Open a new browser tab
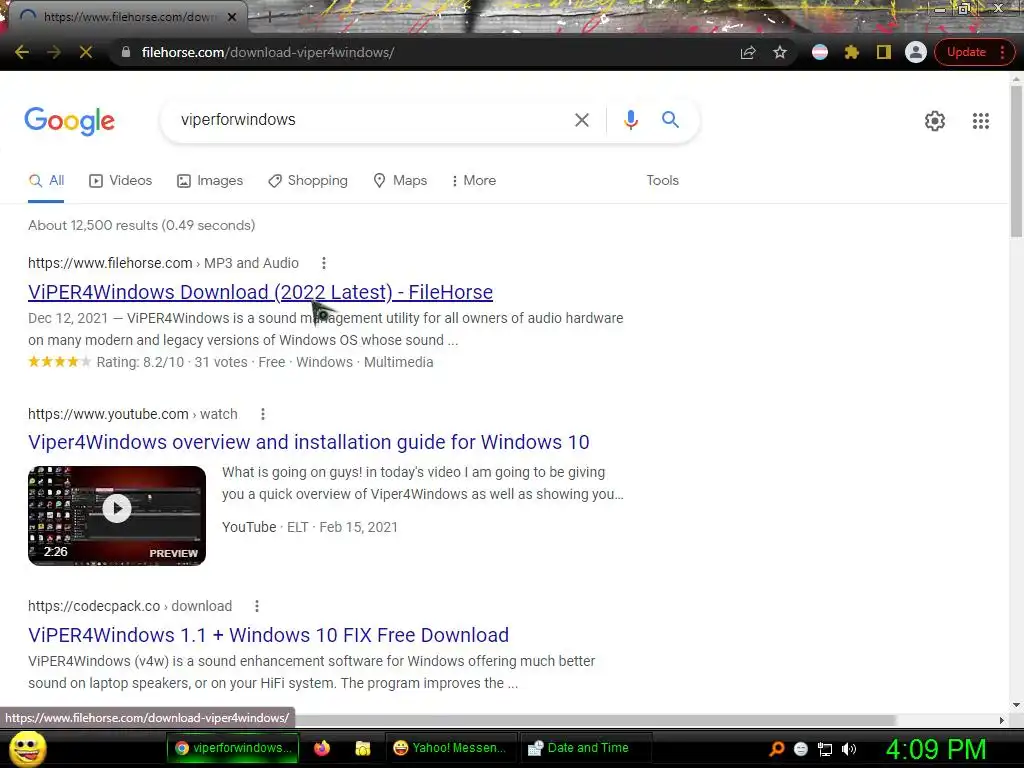 [268, 17]
